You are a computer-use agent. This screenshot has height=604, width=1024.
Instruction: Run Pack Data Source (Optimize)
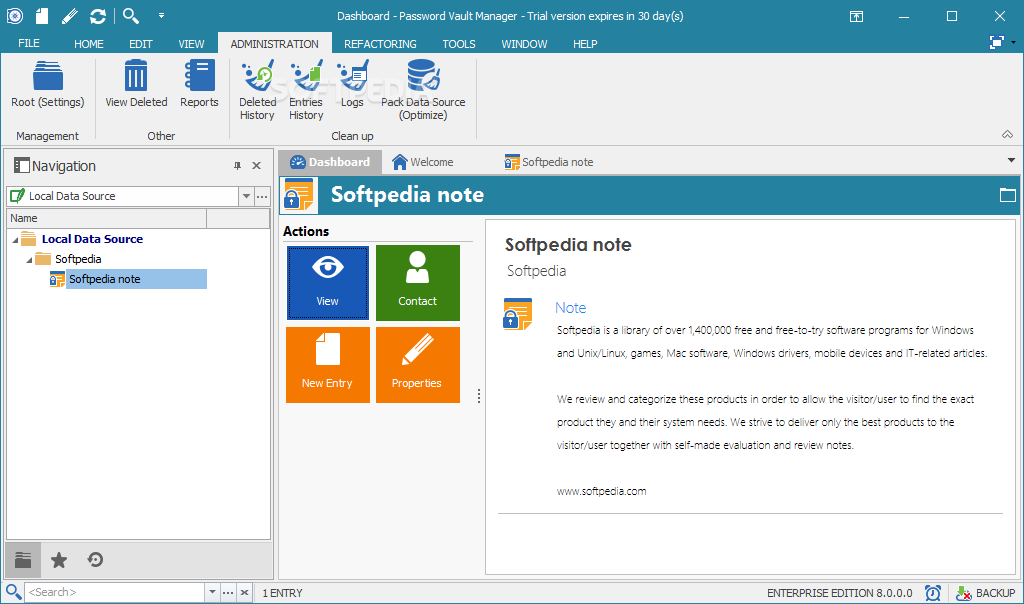[423, 90]
